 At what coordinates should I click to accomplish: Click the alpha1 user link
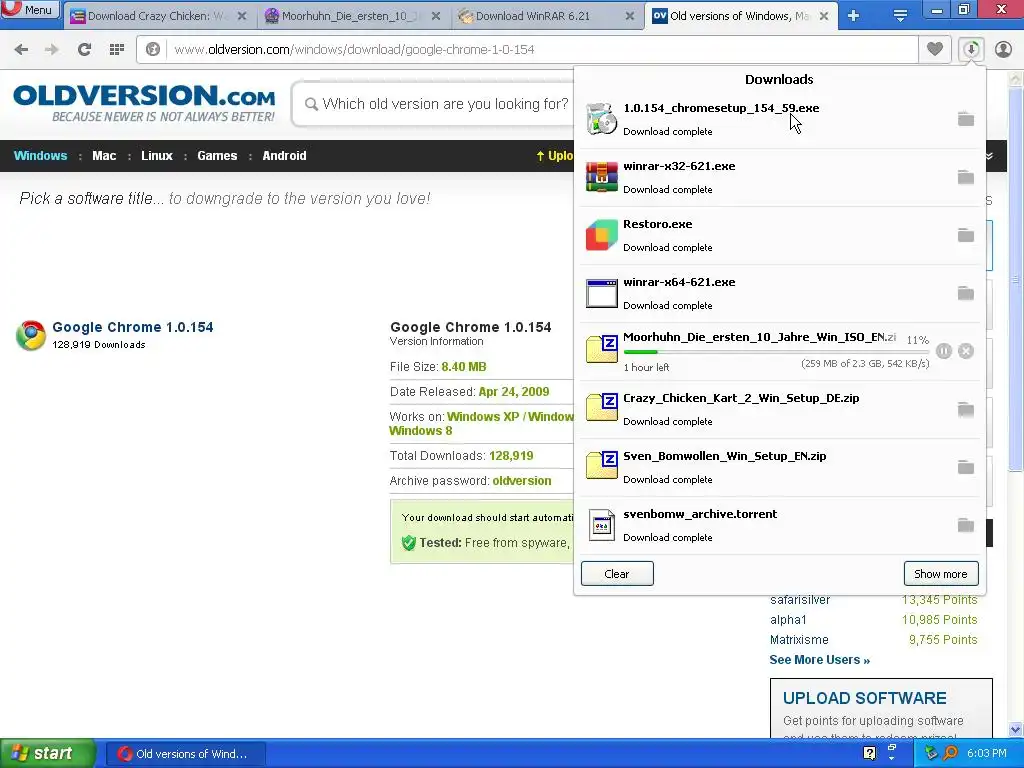[788, 620]
